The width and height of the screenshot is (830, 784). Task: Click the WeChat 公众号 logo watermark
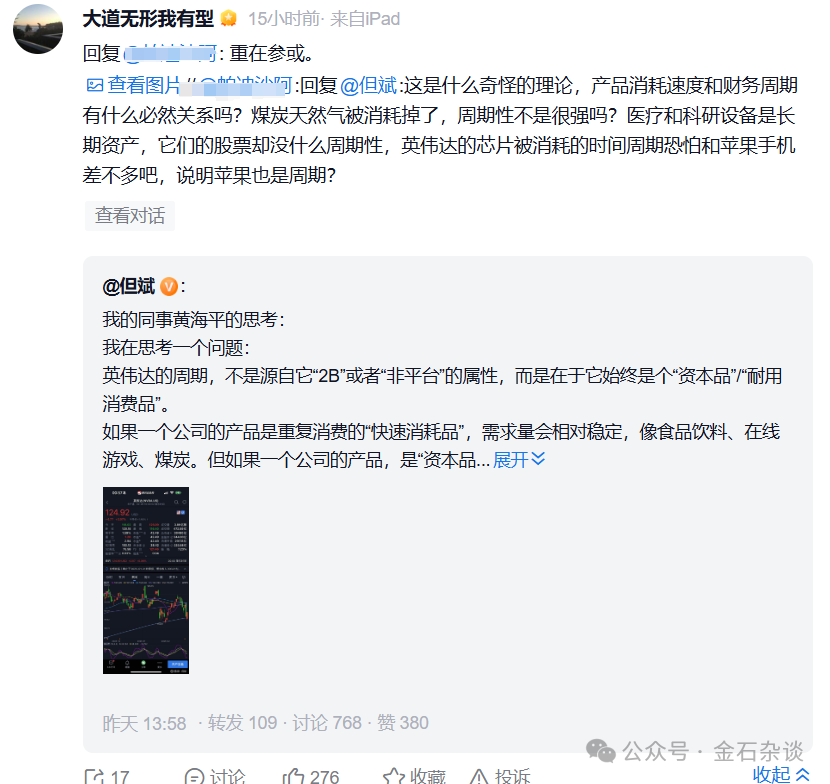(601, 751)
